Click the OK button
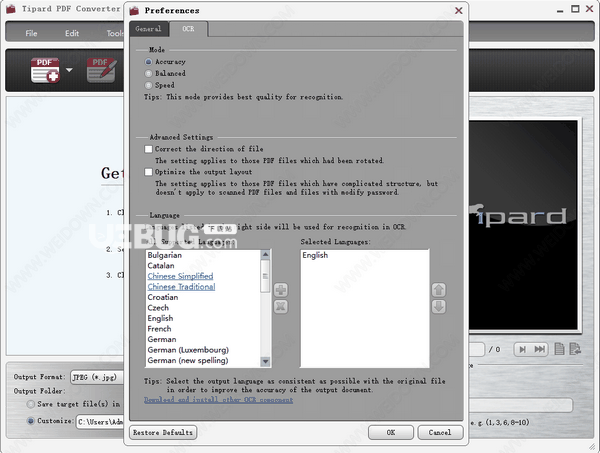600x453 pixels. pos(391,432)
